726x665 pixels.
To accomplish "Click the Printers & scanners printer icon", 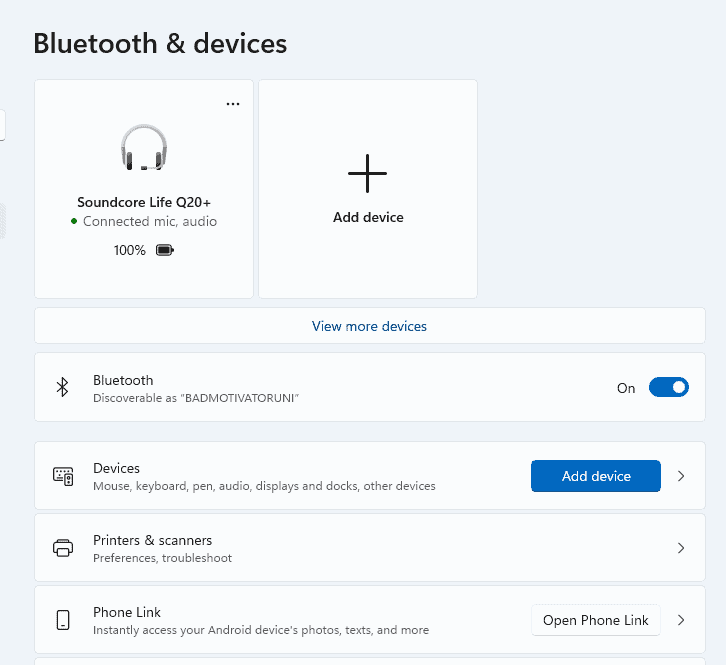I will click(x=63, y=548).
